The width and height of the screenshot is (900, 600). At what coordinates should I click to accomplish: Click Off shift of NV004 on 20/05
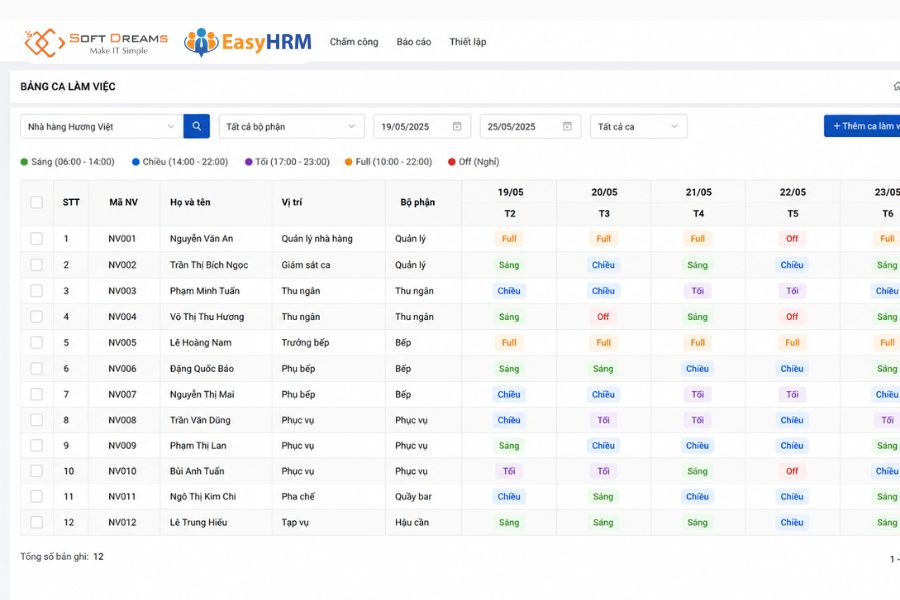click(x=603, y=316)
